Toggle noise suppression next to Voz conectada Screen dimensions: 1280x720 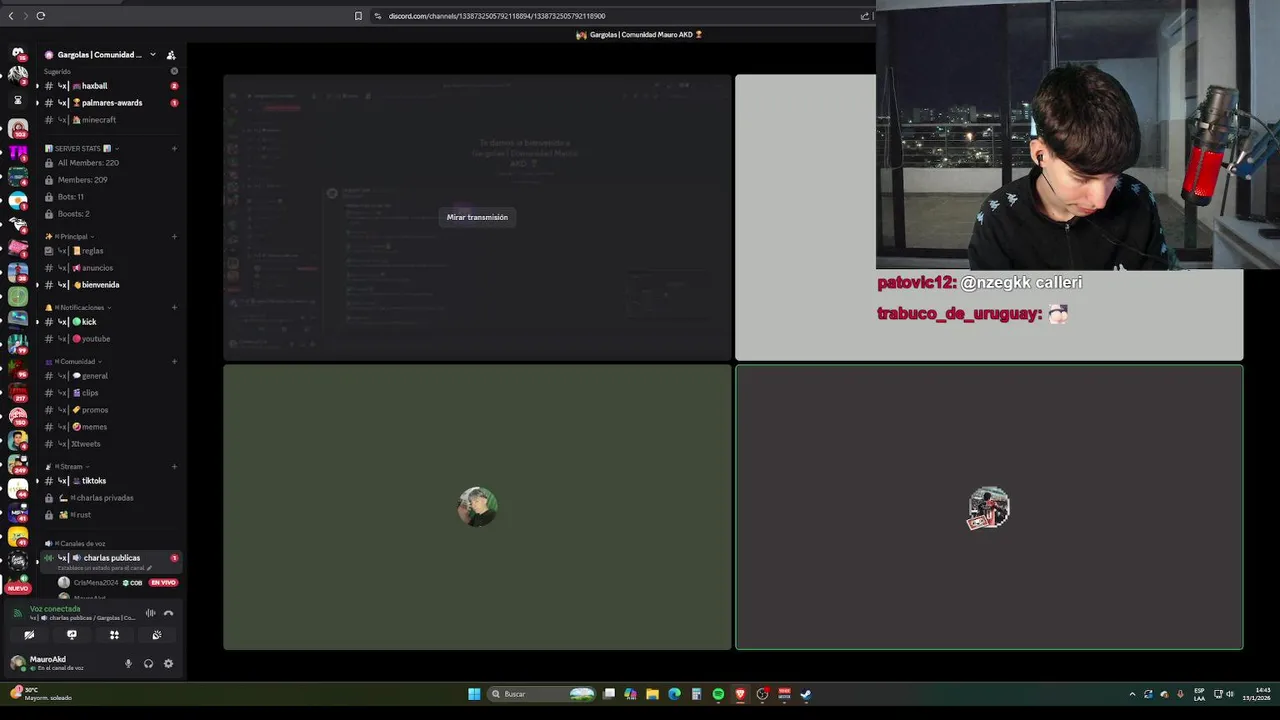150,613
